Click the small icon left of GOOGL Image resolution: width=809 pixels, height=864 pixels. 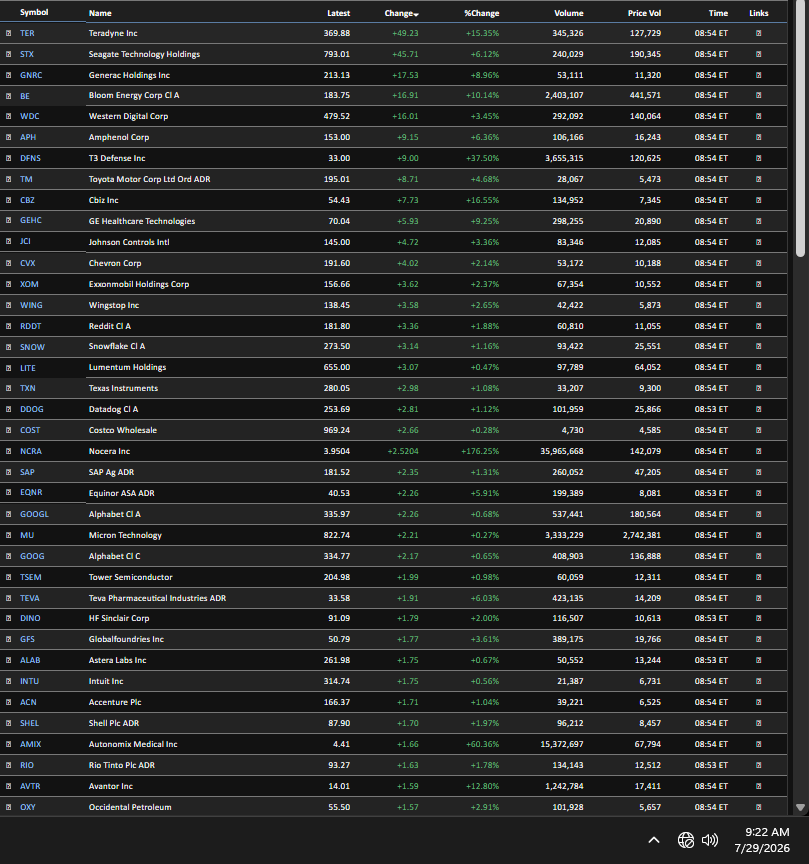pyautogui.click(x=8, y=514)
